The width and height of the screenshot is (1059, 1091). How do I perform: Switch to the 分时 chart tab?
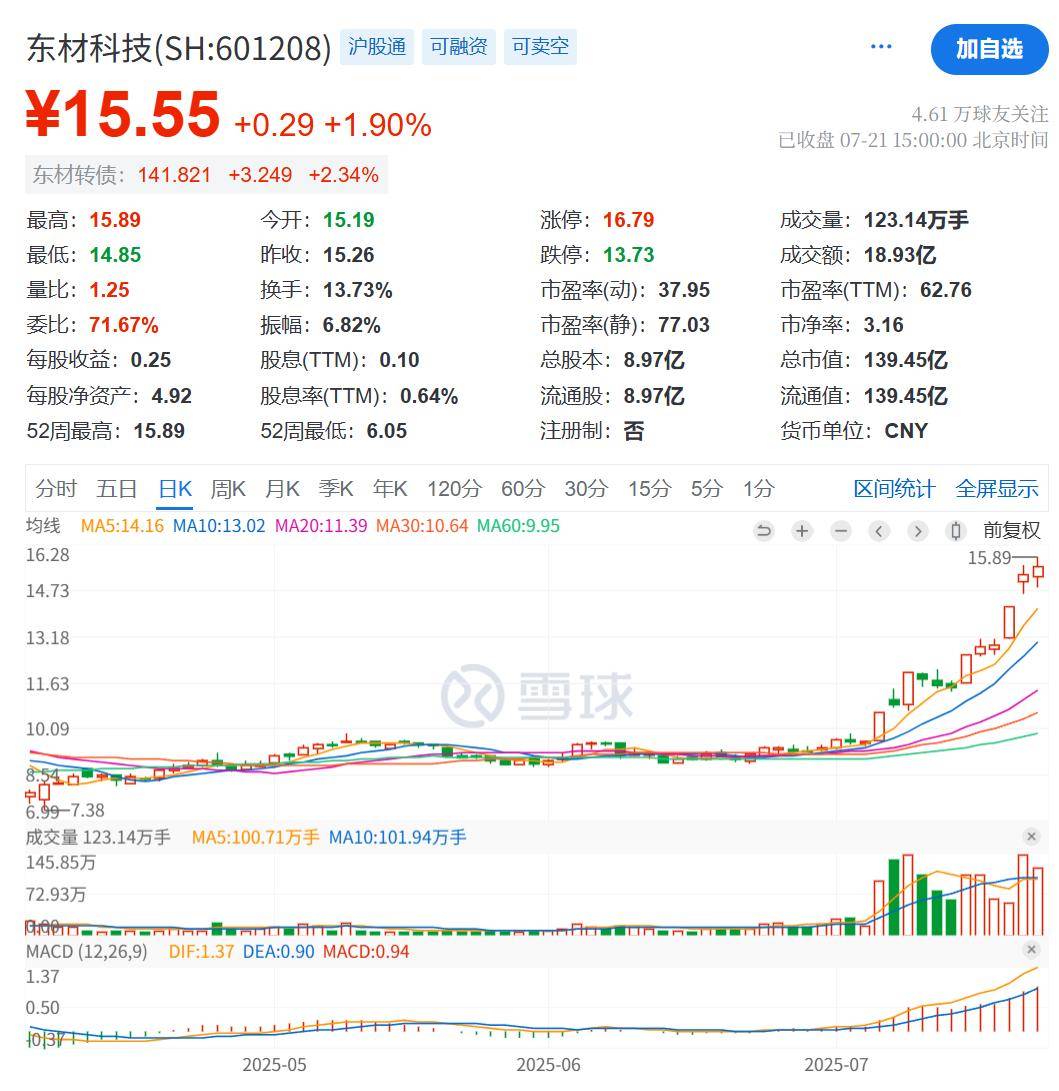pyautogui.click(x=56, y=488)
